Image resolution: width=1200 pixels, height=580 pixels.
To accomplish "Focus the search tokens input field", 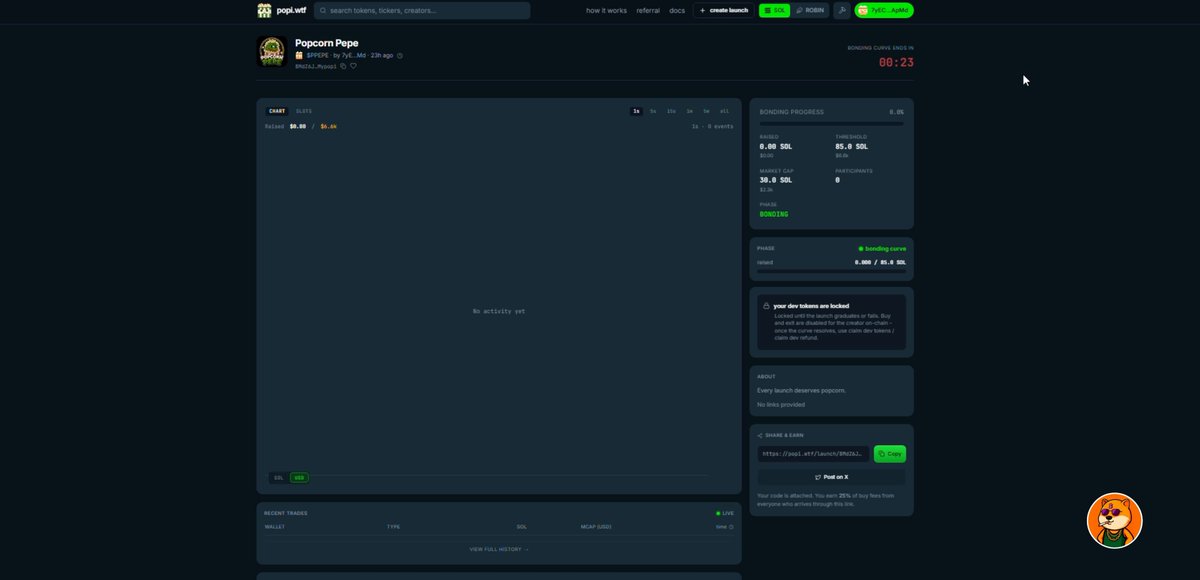I will [422, 10].
